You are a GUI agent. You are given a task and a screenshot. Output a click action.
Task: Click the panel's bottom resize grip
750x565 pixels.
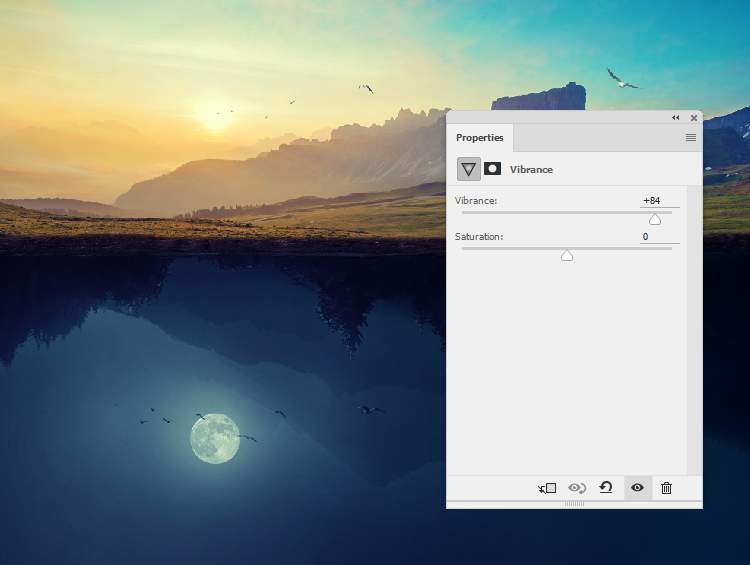574,504
